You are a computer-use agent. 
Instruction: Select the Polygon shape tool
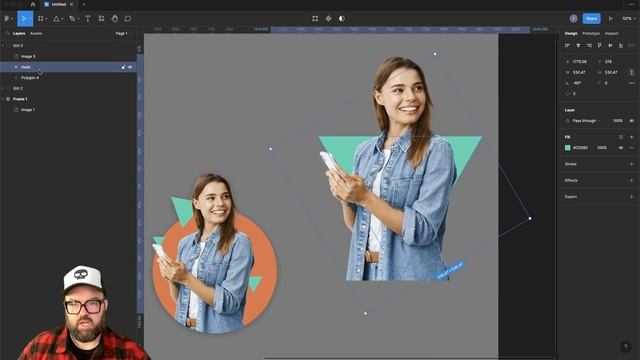click(x=56, y=19)
